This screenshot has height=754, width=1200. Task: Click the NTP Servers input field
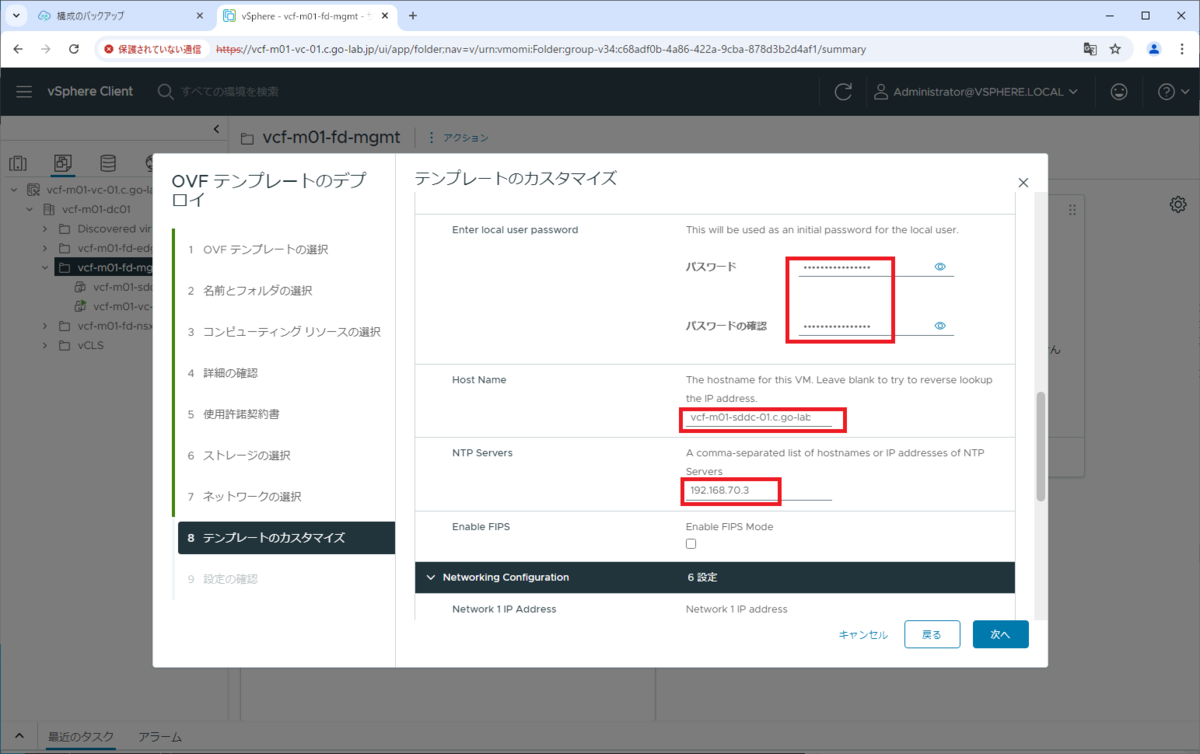tap(758, 491)
